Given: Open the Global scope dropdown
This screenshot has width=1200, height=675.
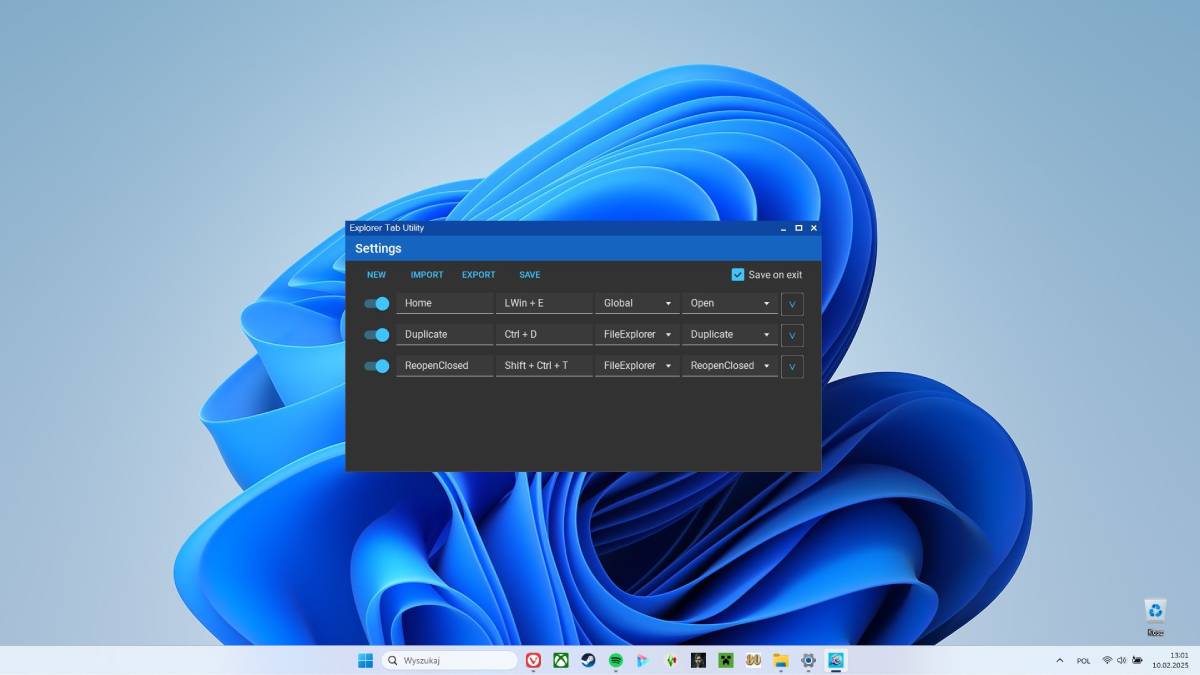Looking at the screenshot, I should [637, 304].
